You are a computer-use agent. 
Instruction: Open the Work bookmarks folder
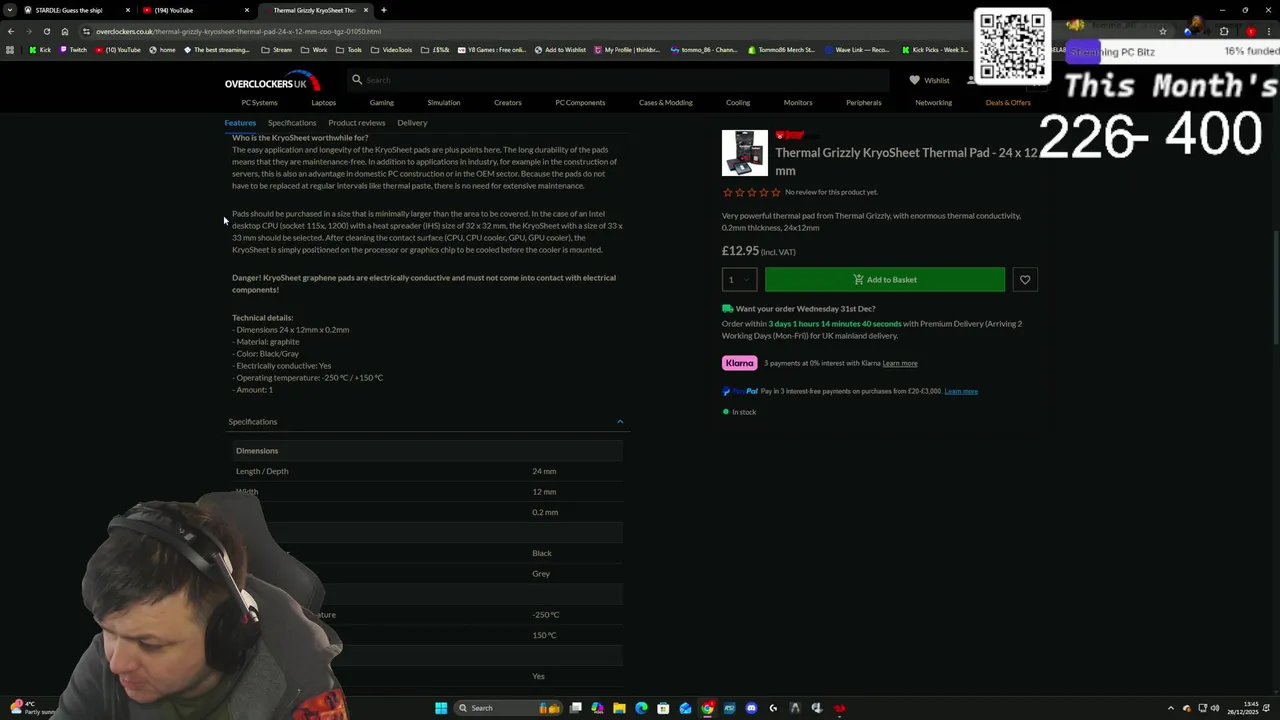click(314, 50)
